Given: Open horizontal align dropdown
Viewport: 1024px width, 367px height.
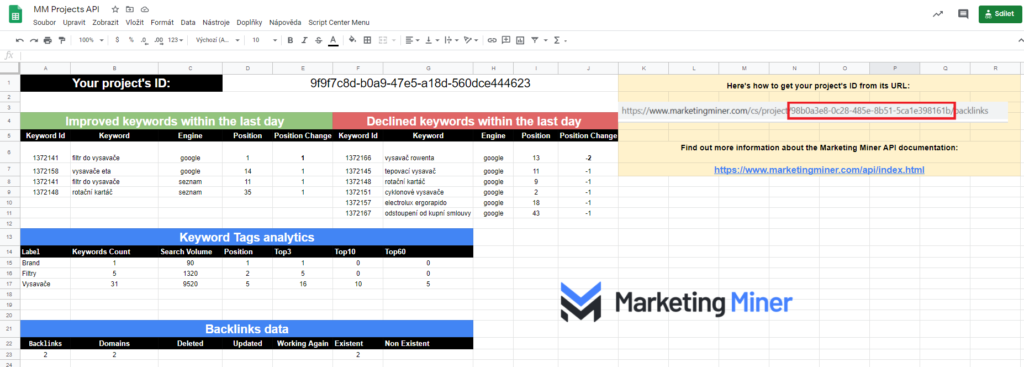Looking at the screenshot, I should tap(412, 40).
